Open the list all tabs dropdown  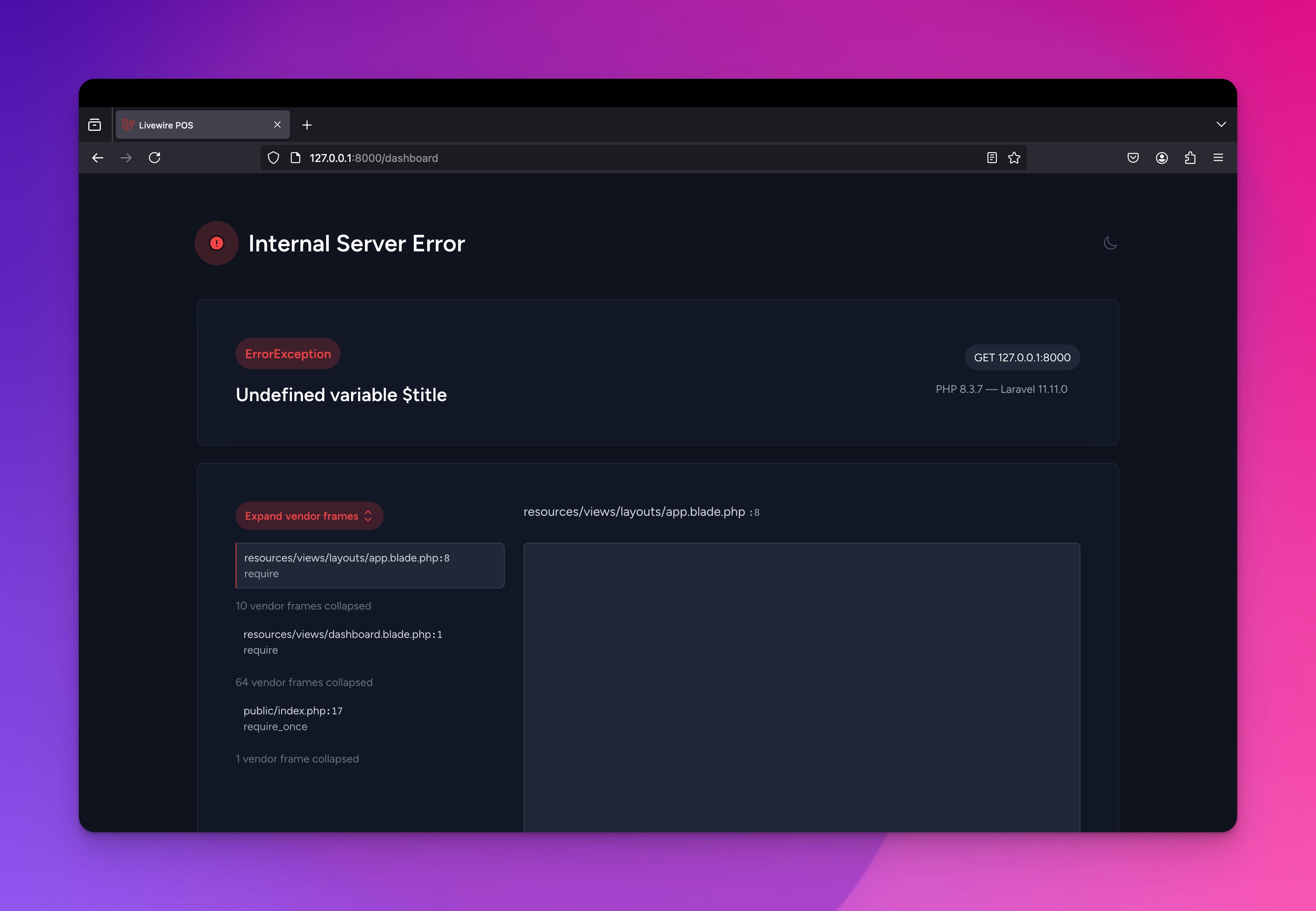click(1221, 125)
